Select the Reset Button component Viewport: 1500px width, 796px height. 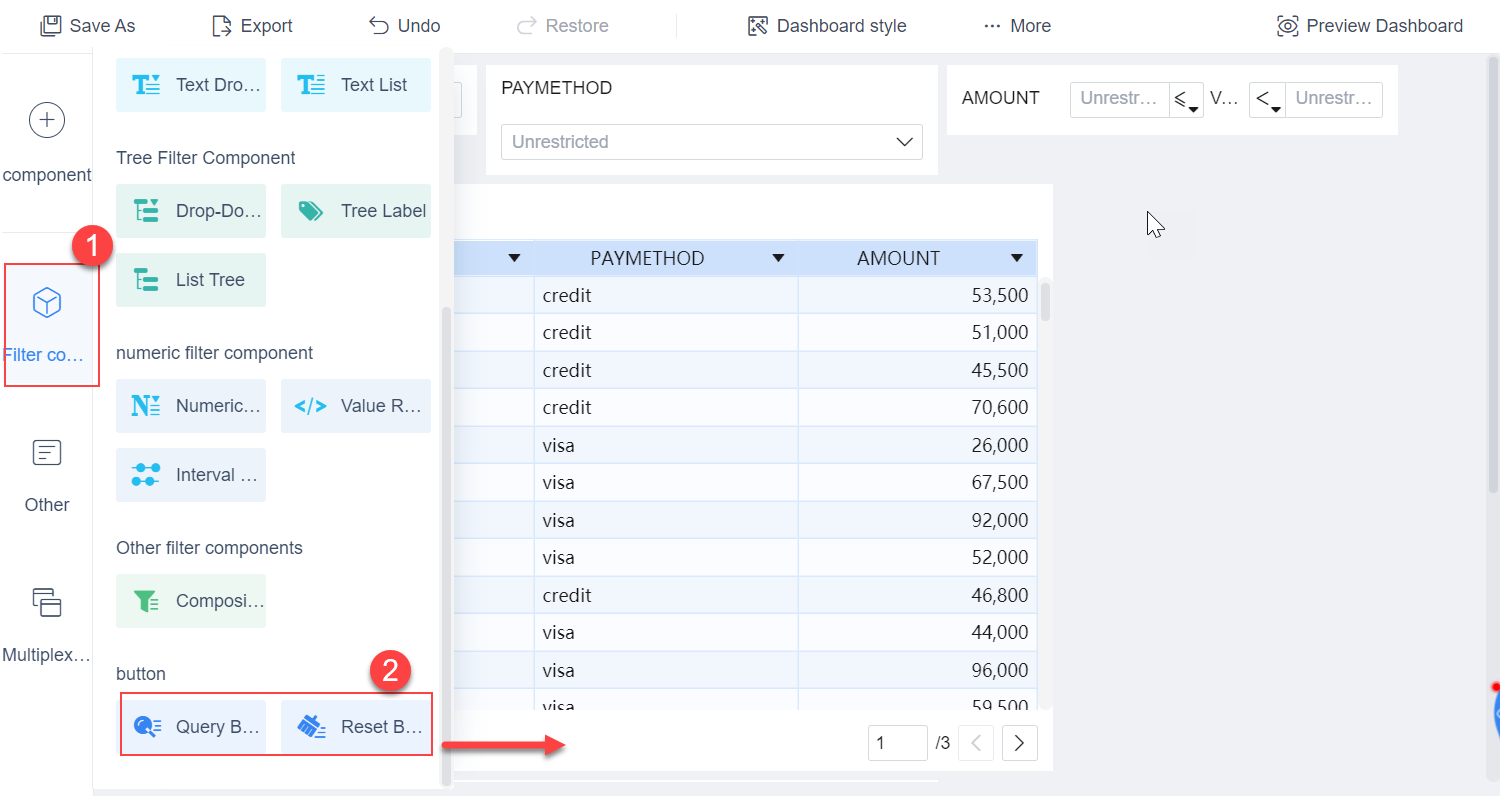point(356,727)
